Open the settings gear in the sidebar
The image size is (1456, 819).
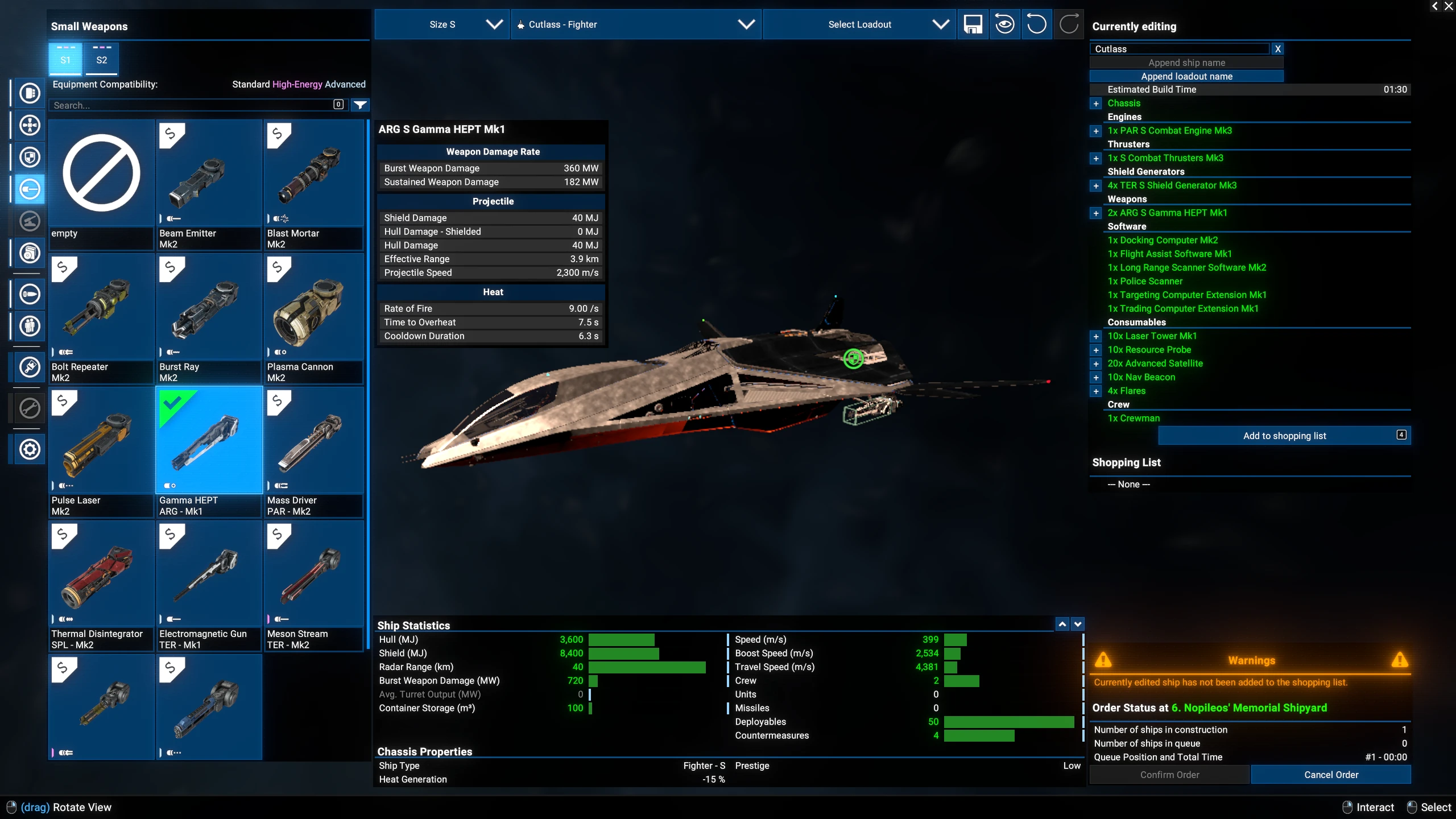tap(30, 449)
